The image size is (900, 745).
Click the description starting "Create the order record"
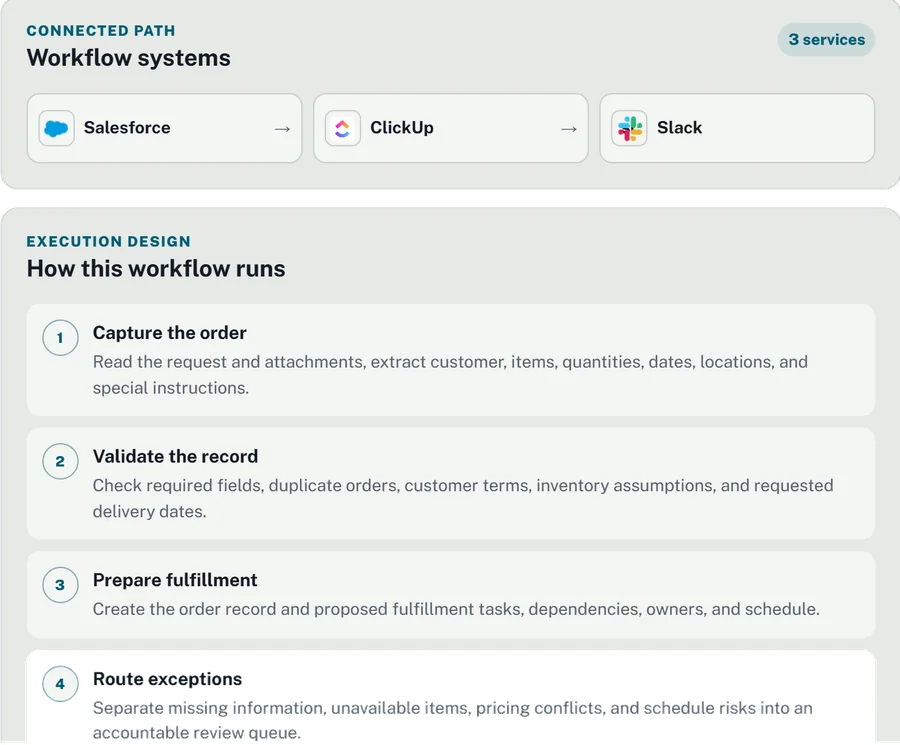pyautogui.click(x=456, y=609)
